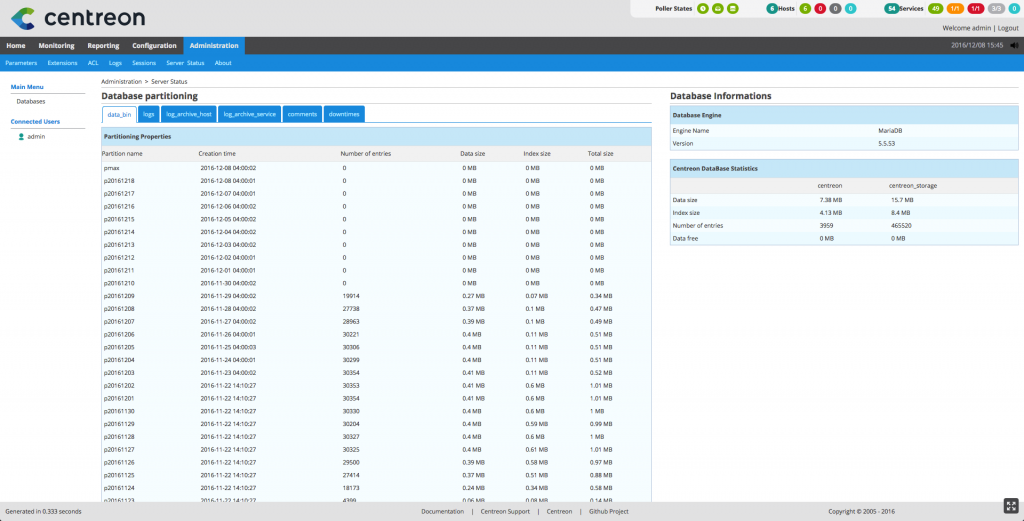This screenshot has width=1024, height=521.
Task: Click partition name p20161124
Action: point(119,488)
